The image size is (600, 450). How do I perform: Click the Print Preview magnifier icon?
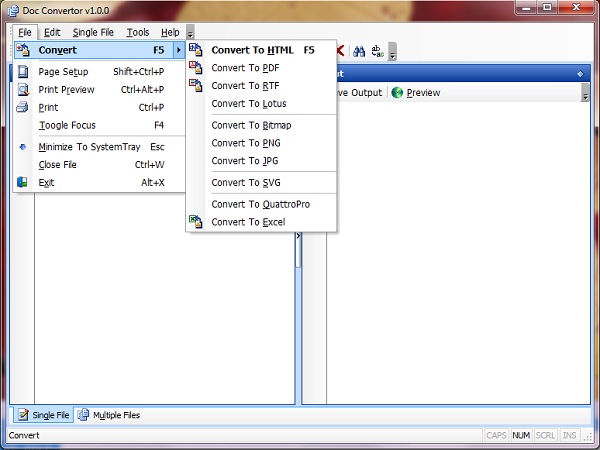(23, 90)
